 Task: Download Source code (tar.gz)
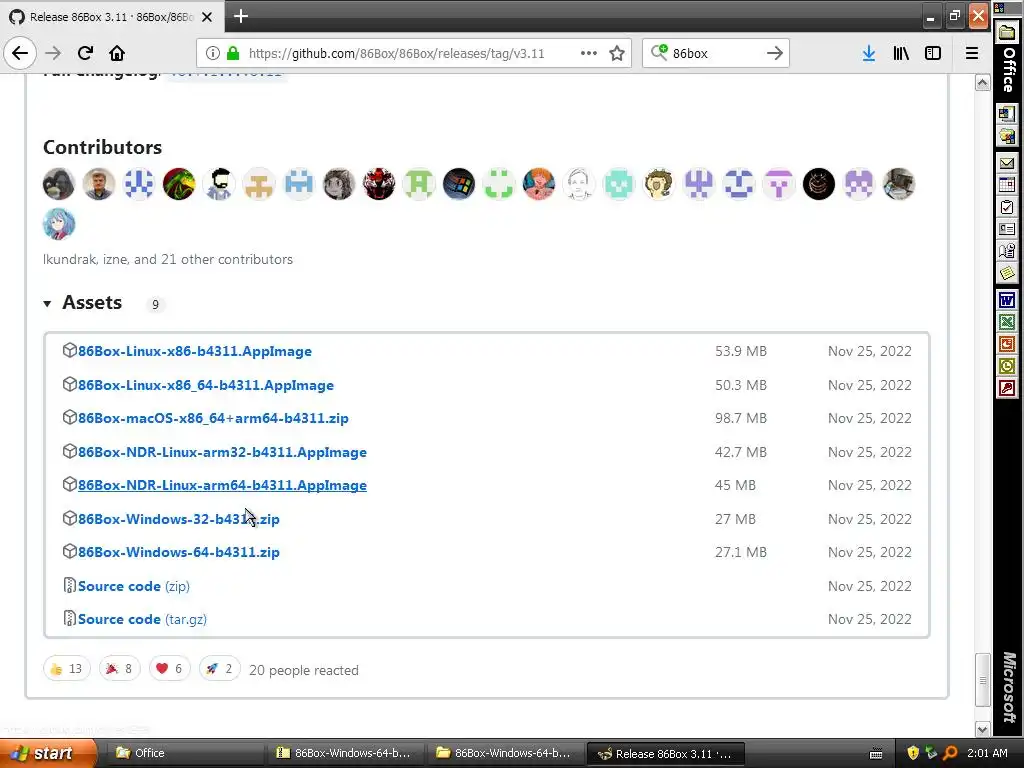(x=142, y=619)
